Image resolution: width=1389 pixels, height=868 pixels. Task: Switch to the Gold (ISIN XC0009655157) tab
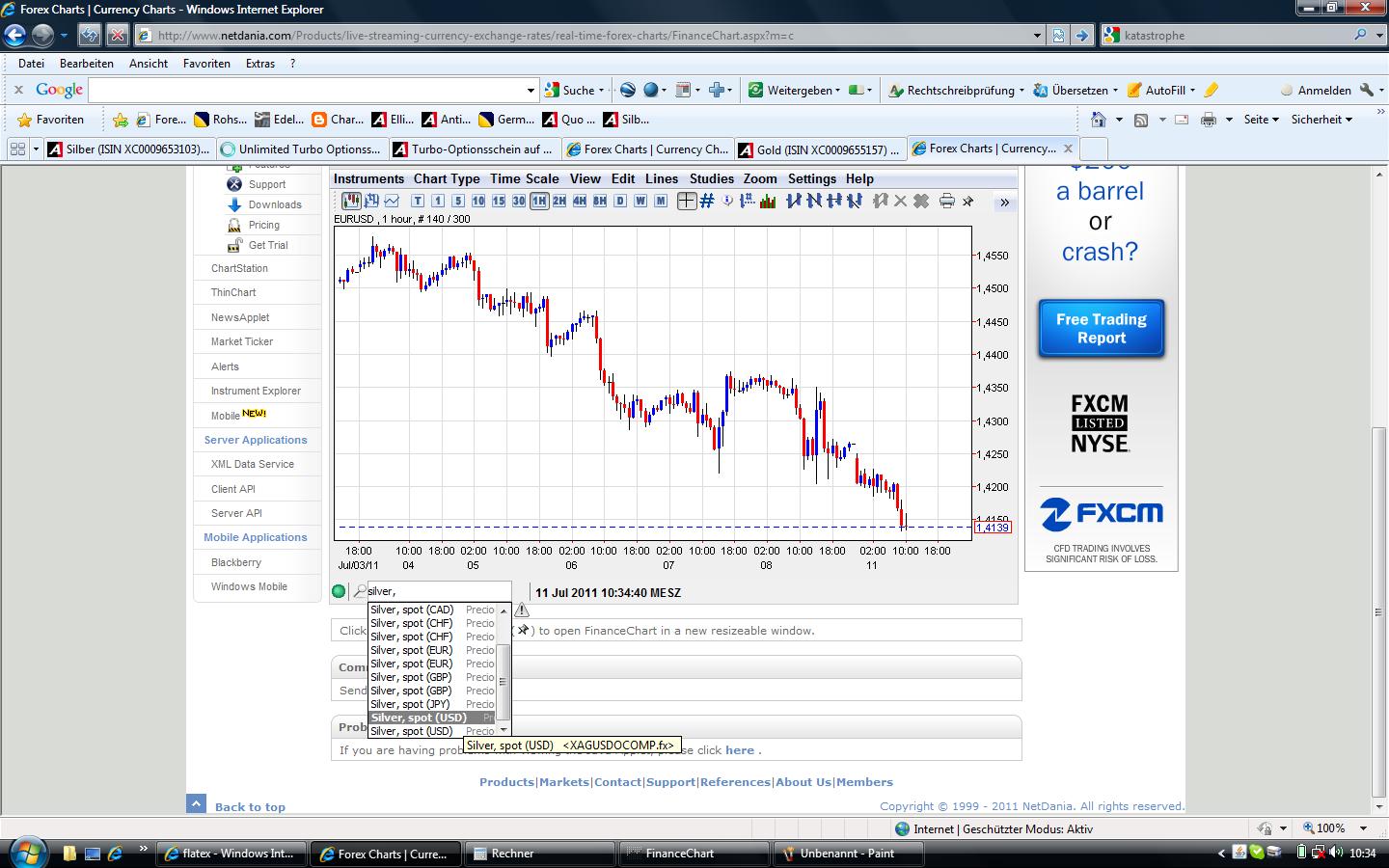818,149
